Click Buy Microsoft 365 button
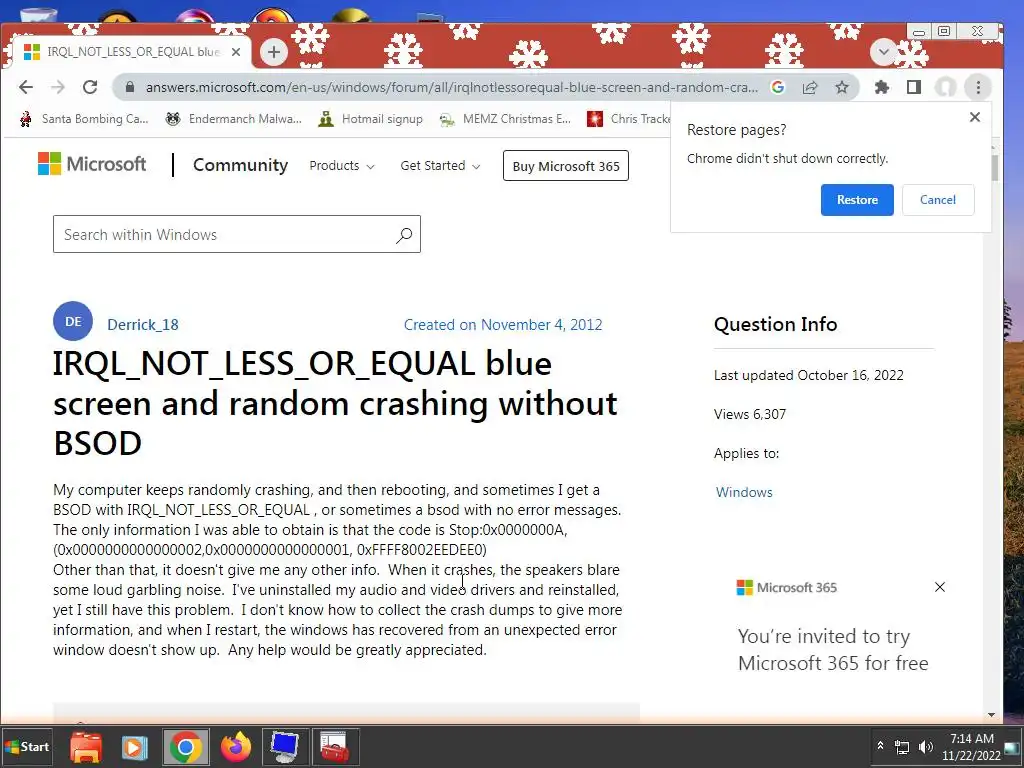This screenshot has height=768, width=1024. coord(566,166)
